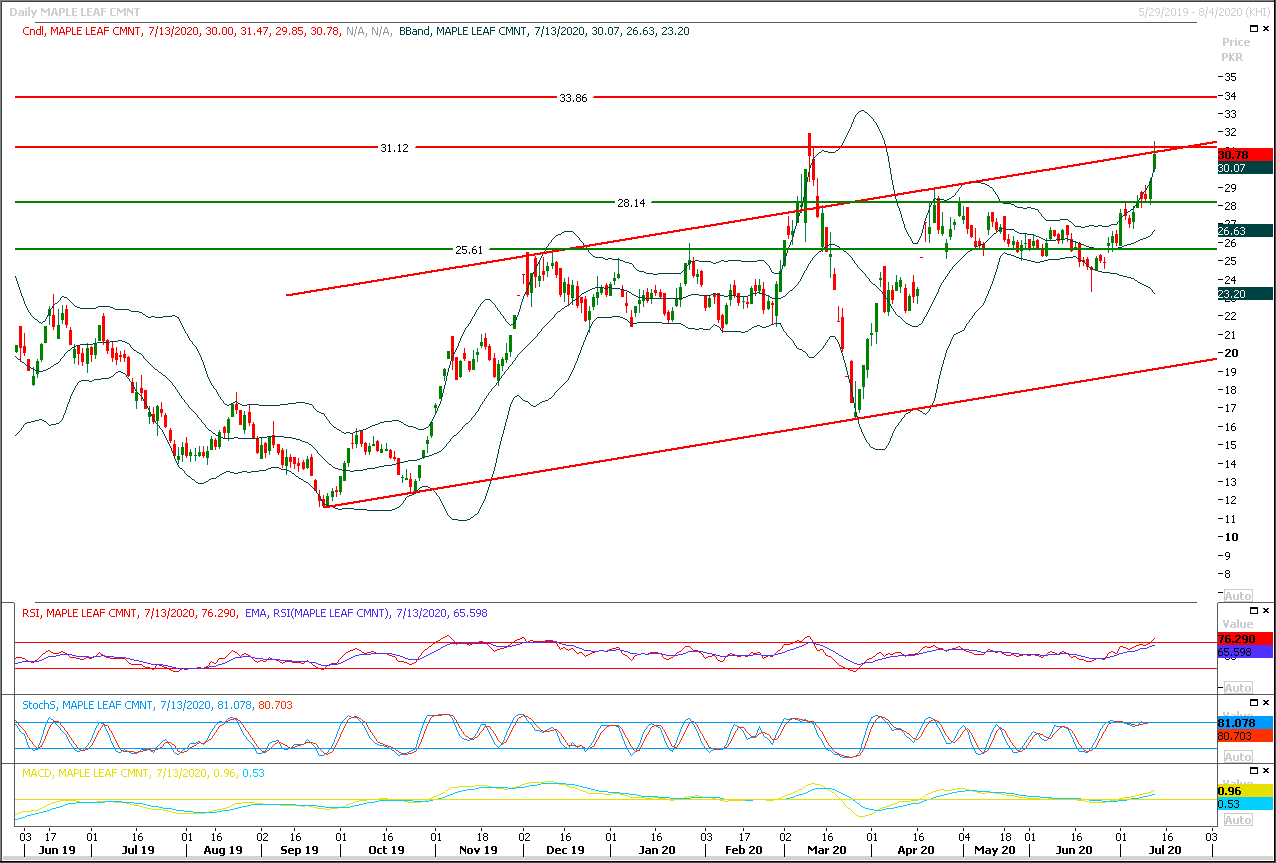Viewport: 1276px width, 863px height.
Task: Close the MACD indicator pane
Action: click(1265, 771)
